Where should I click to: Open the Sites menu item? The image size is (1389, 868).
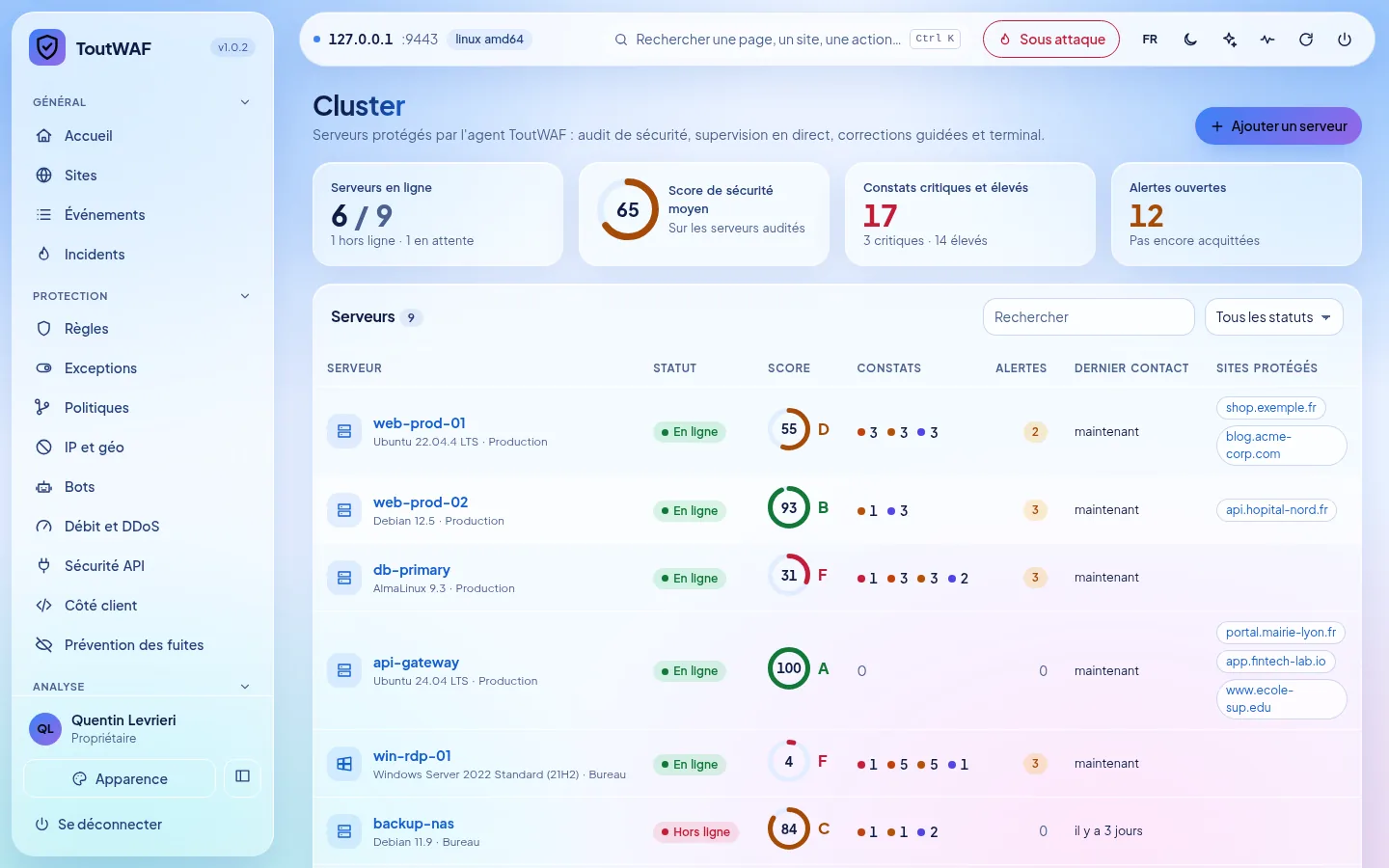[143, 176]
